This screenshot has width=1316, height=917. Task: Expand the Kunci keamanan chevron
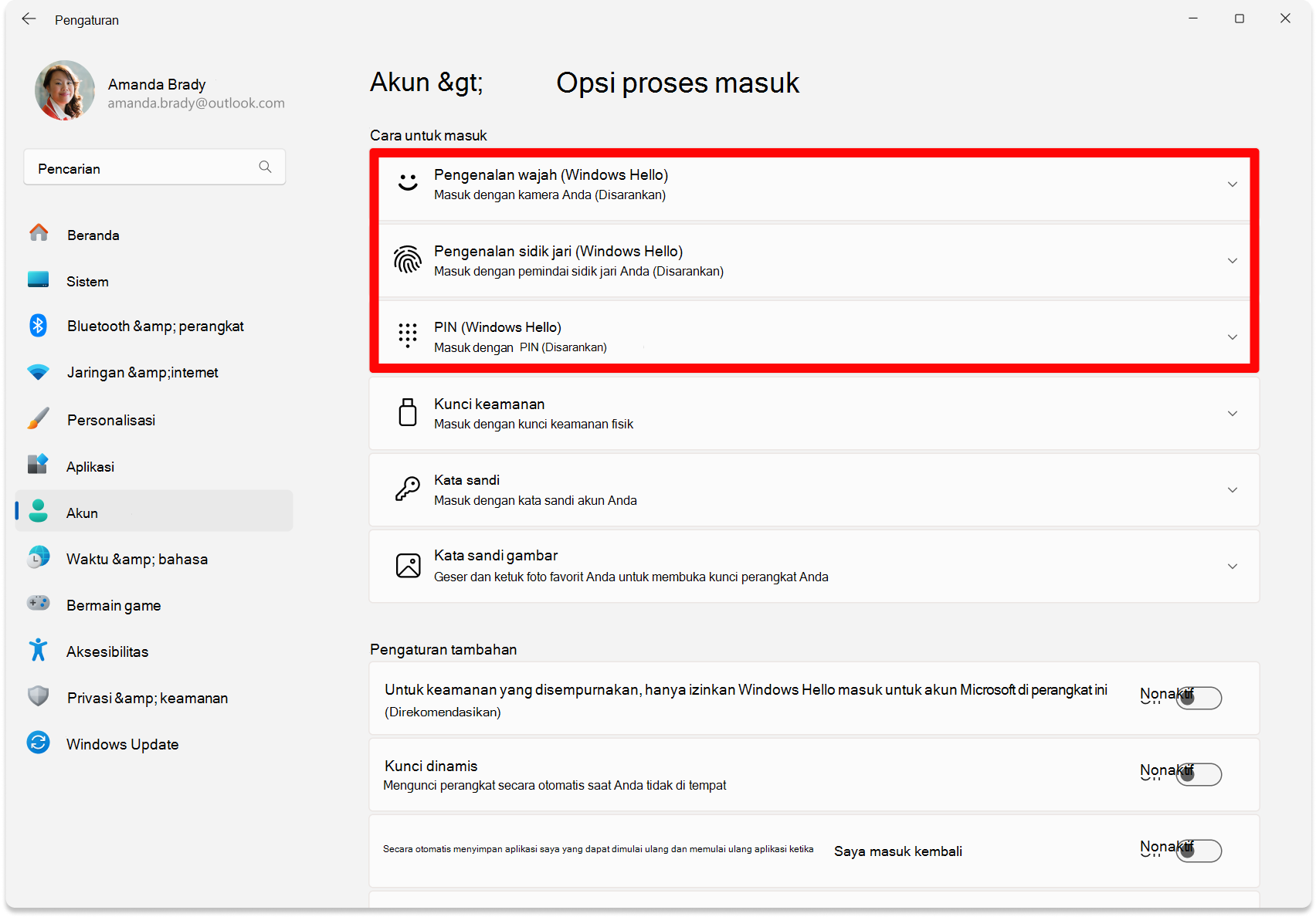(x=1233, y=414)
